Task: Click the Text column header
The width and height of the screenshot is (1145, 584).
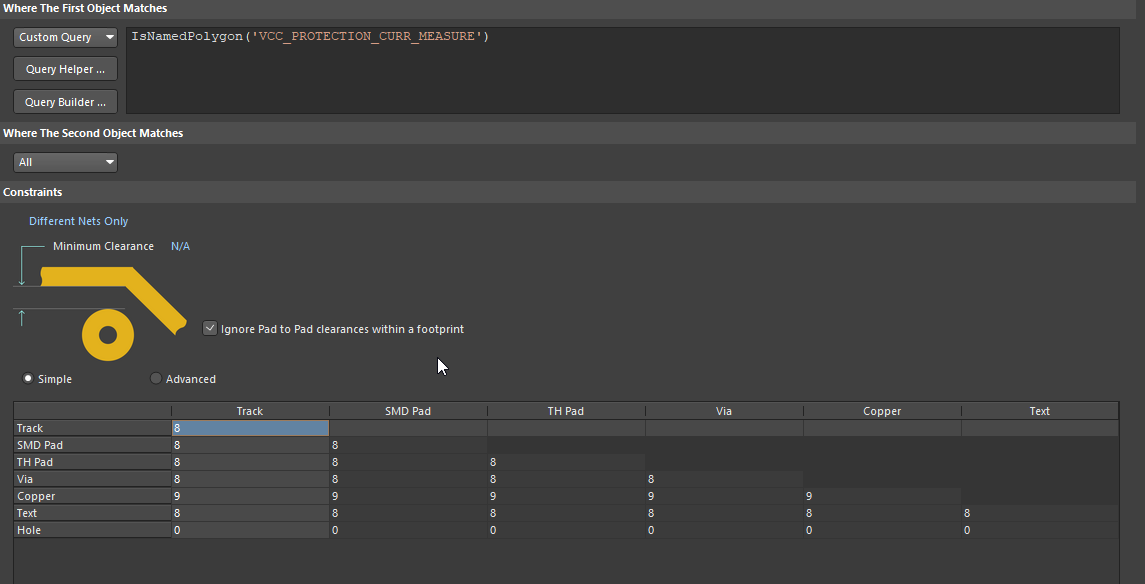Action: click(1040, 411)
